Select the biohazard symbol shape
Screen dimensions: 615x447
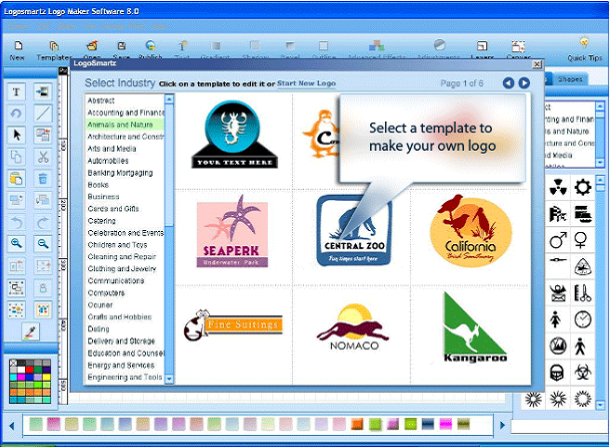(x=583, y=372)
